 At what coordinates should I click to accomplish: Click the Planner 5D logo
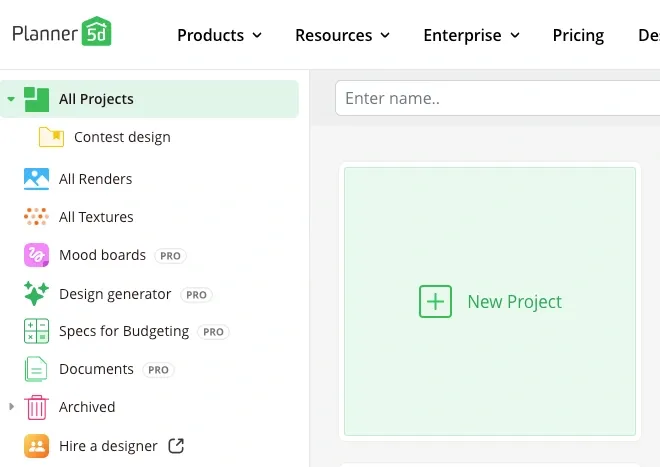pos(62,32)
